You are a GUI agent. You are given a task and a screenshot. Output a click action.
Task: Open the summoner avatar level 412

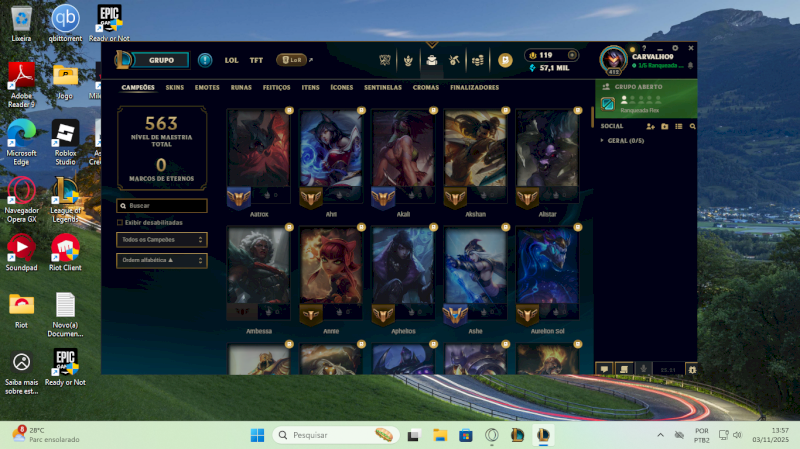(x=613, y=60)
